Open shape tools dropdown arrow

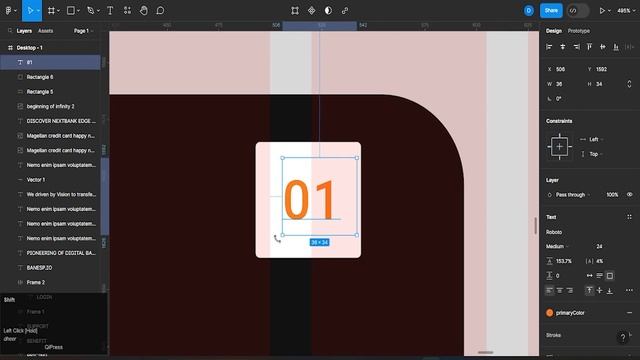tap(78, 11)
